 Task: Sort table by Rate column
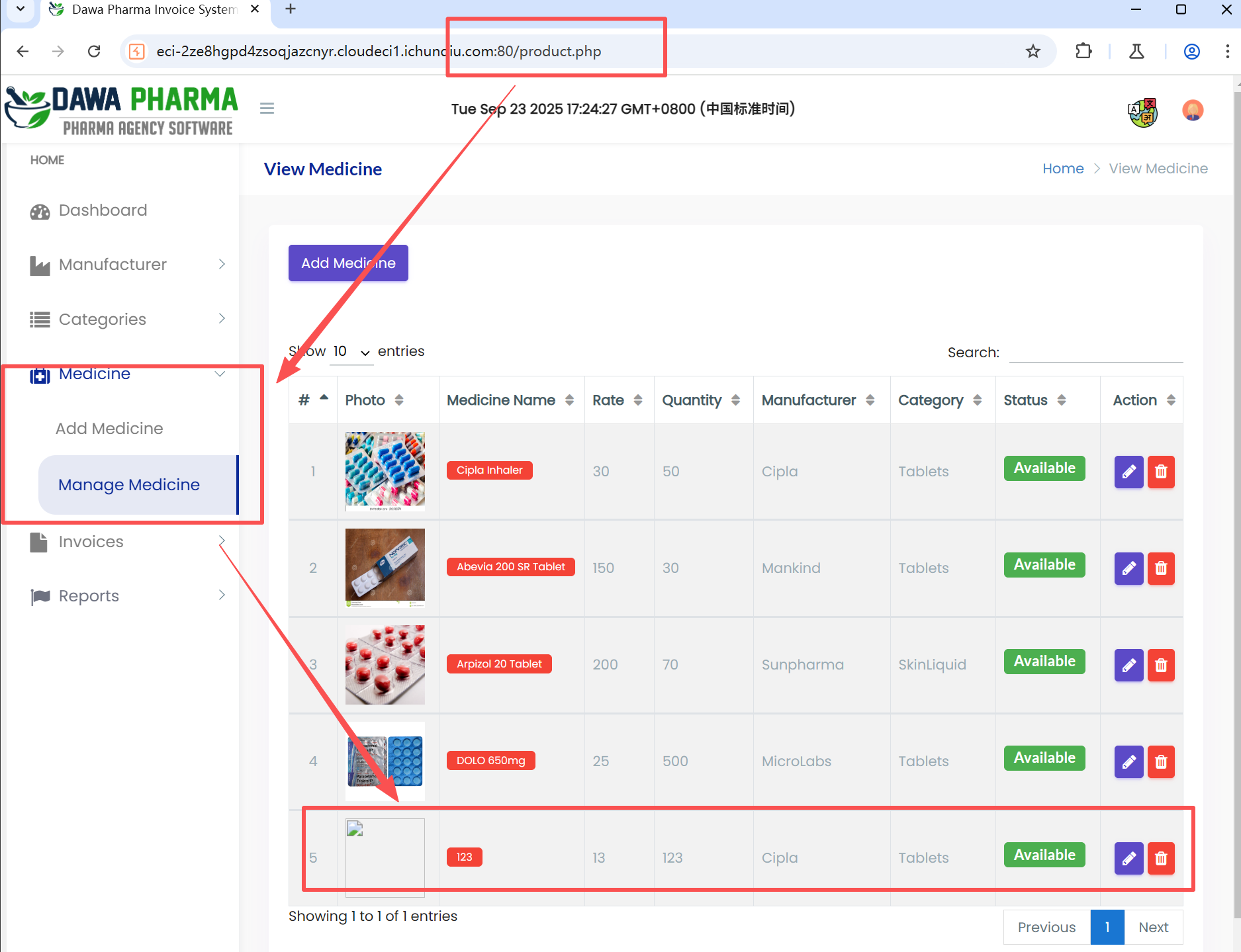point(618,400)
